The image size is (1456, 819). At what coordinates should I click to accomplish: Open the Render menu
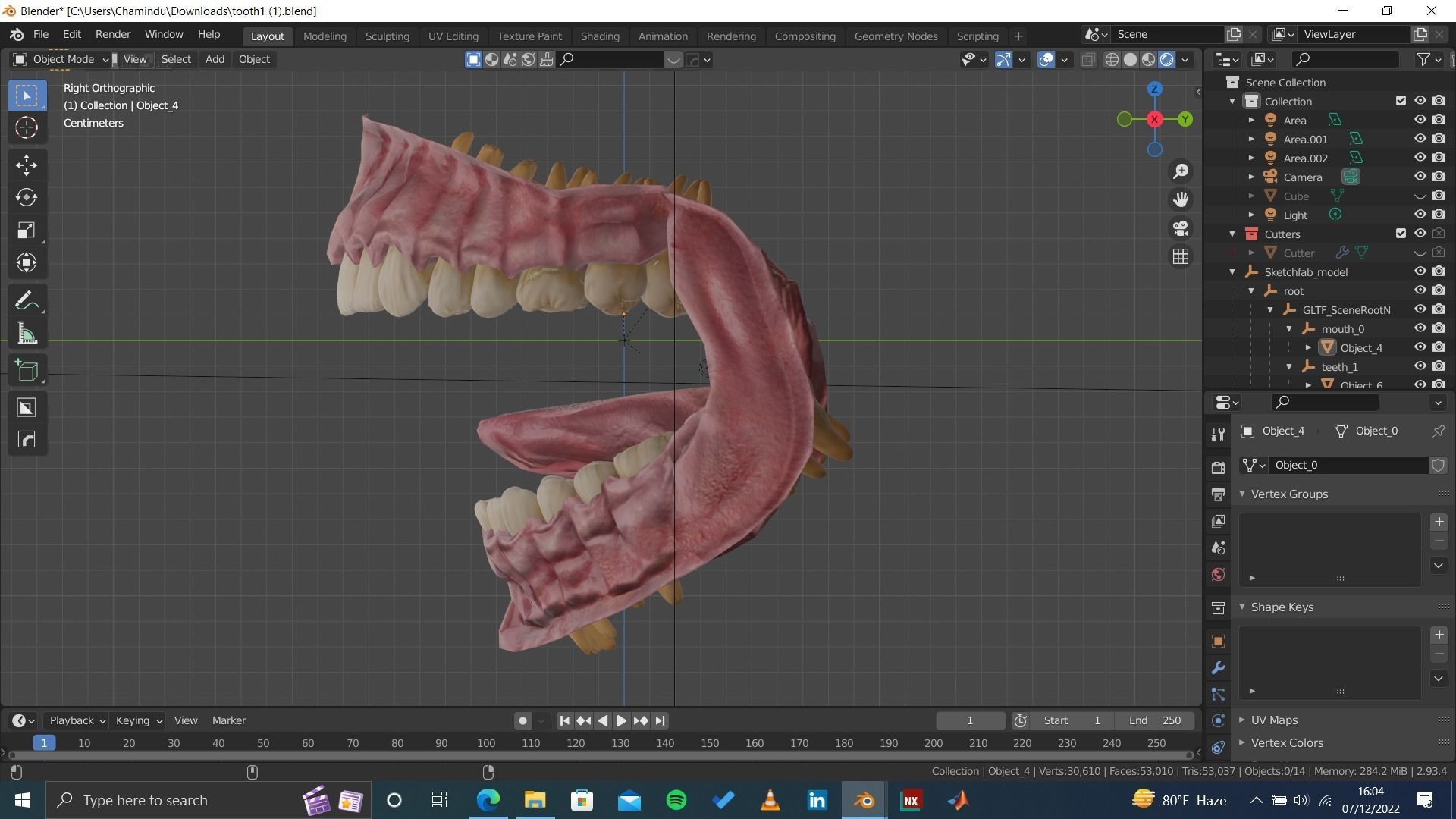pyautogui.click(x=113, y=35)
